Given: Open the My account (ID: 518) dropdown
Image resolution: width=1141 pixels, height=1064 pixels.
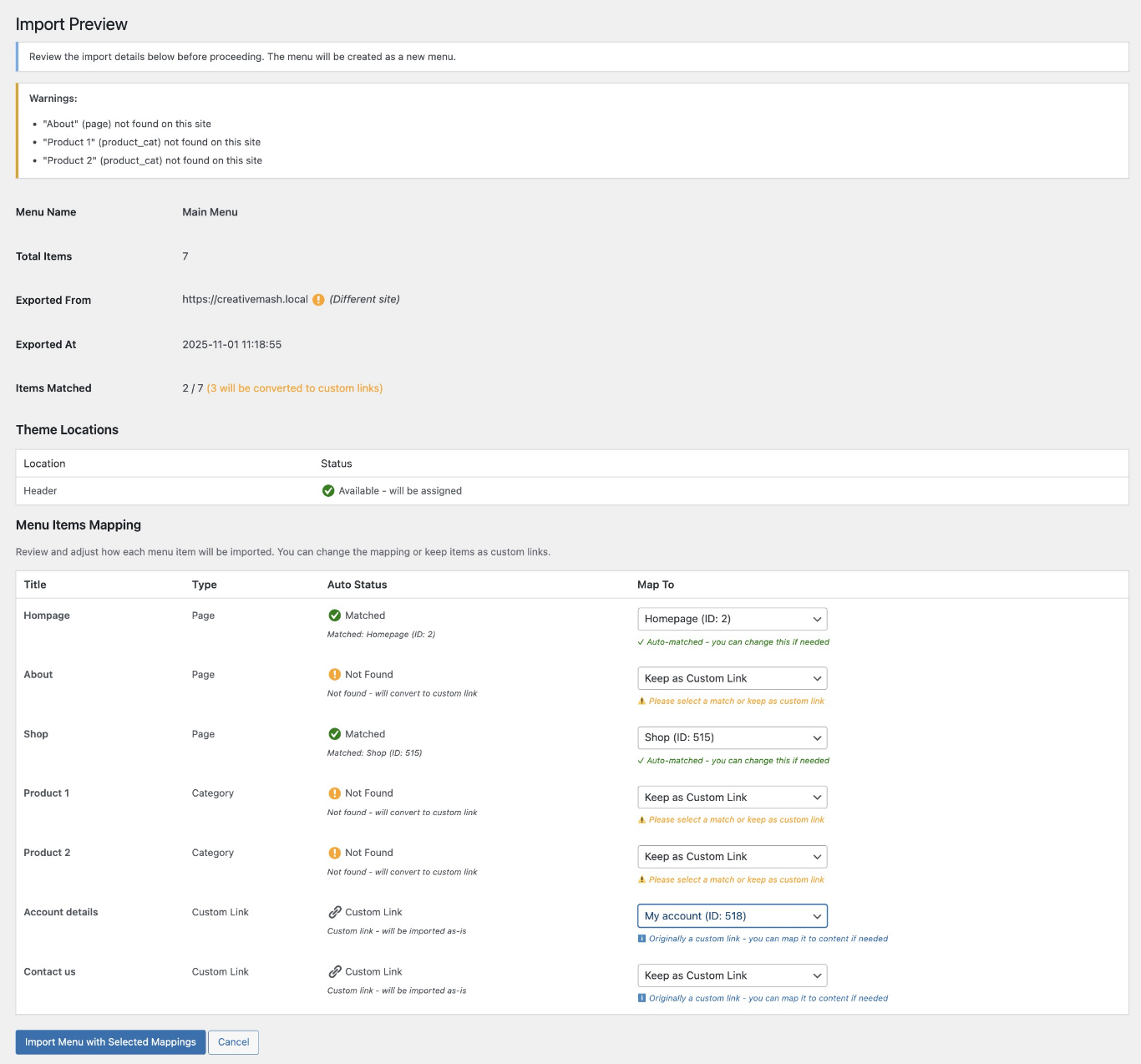Looking at the screenshot, I should pos(732,916).
